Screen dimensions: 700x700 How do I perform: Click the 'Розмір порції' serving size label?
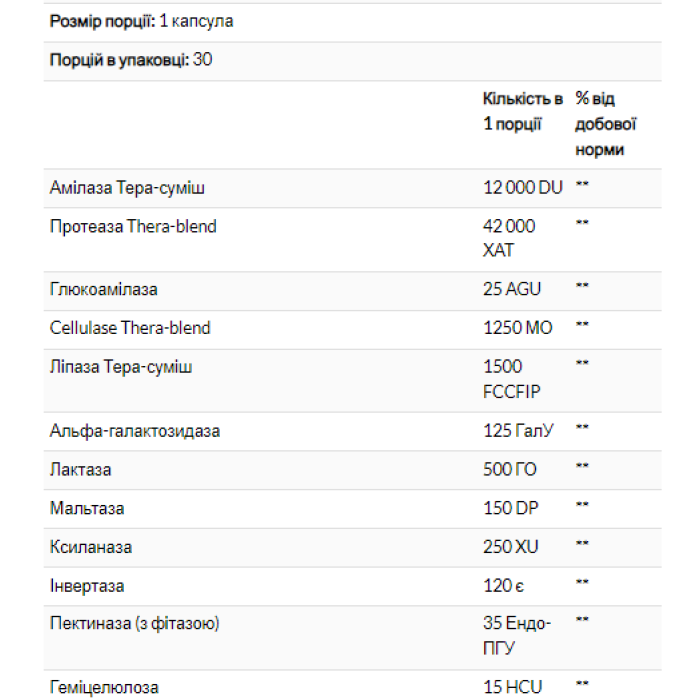tap(102, 21)
